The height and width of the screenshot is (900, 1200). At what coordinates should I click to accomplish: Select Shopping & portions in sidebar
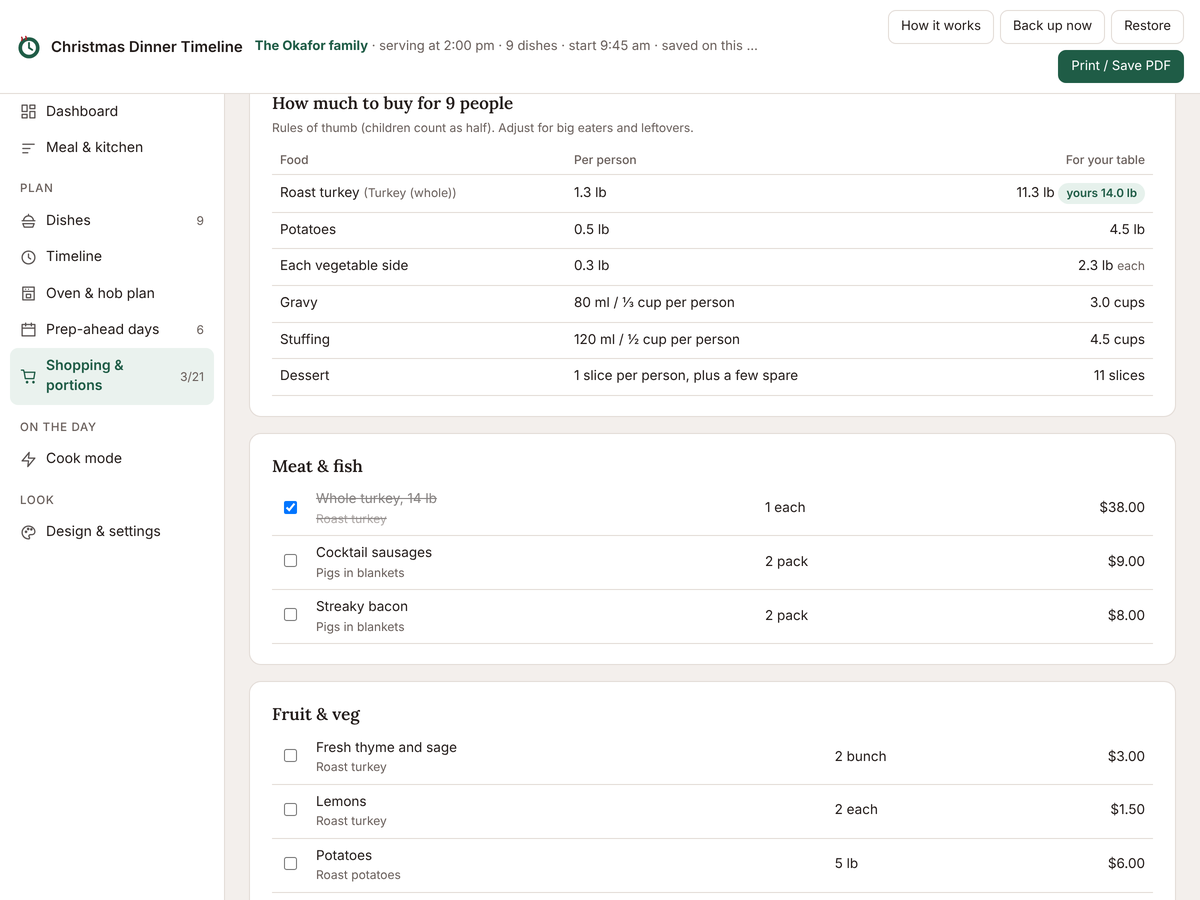tap(112, 376)
